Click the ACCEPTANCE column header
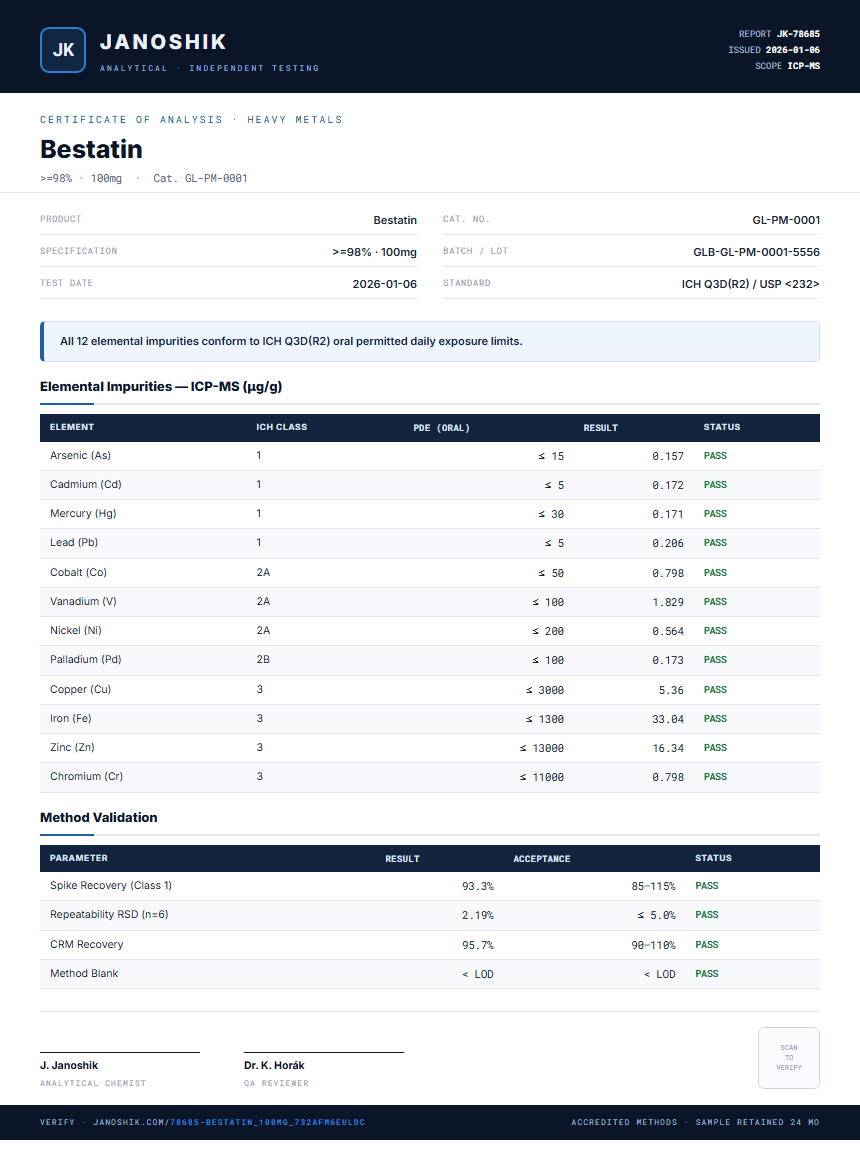The height and width of the screenshot is (1168, 860). [541, 859]
